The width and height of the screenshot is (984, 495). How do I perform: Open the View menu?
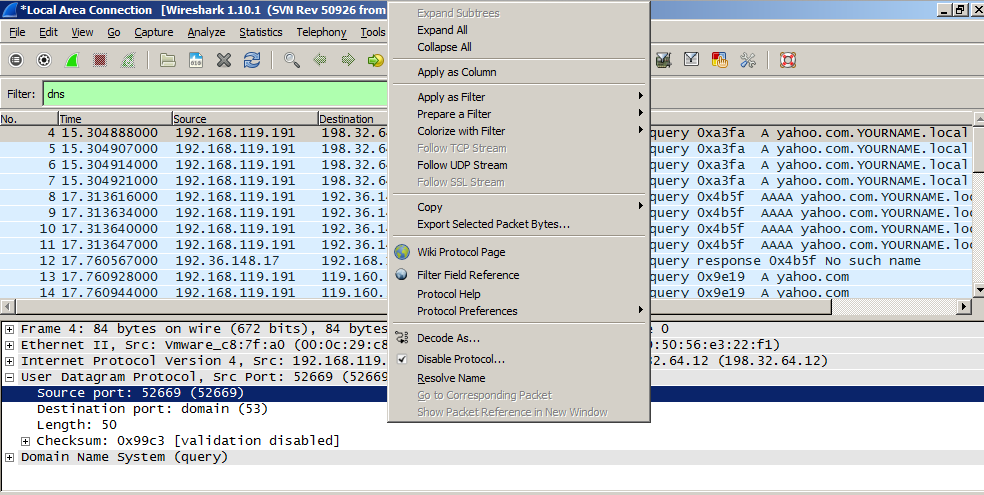82,32
